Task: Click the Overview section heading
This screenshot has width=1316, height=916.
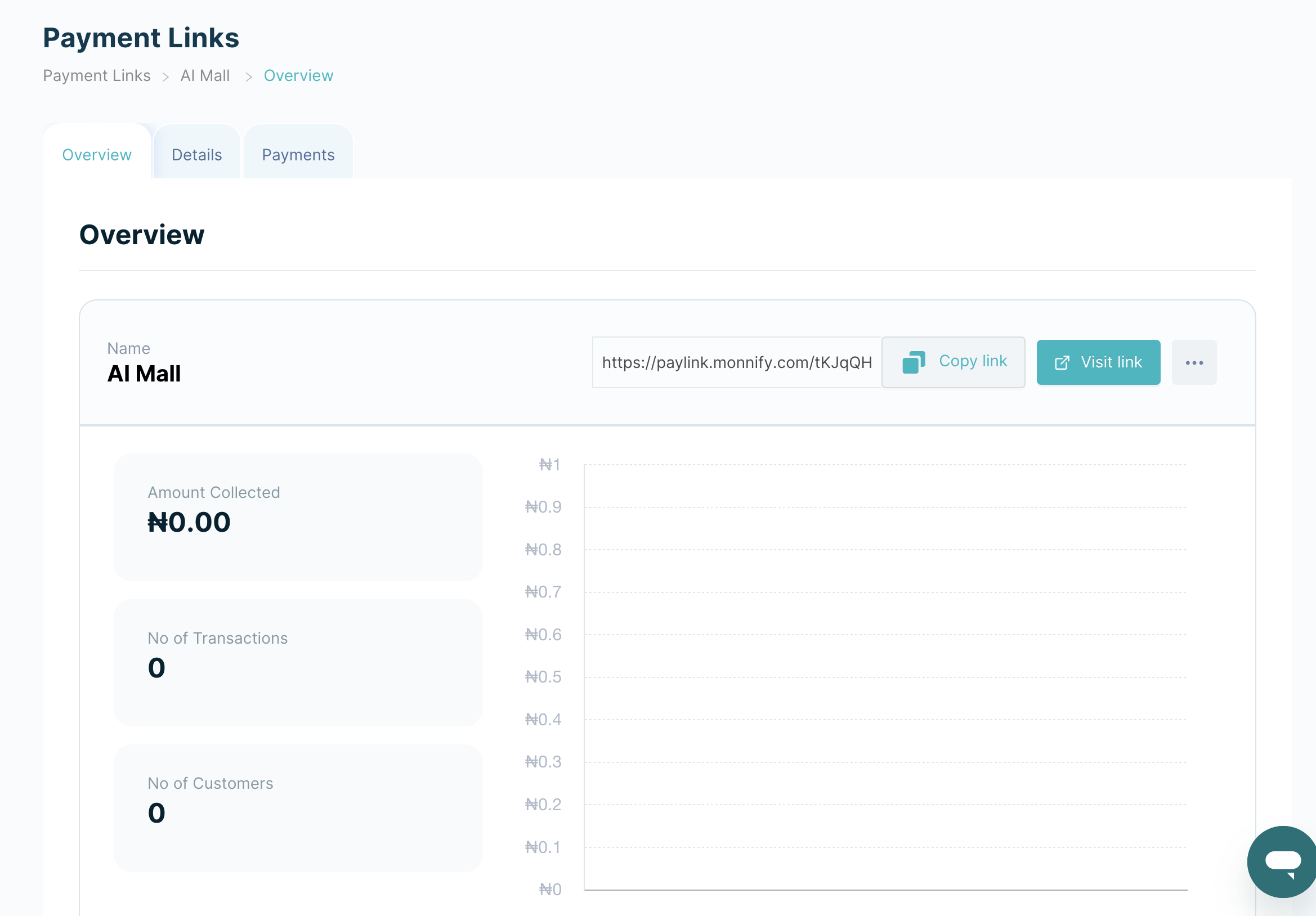Action: (x=142, y=235)
